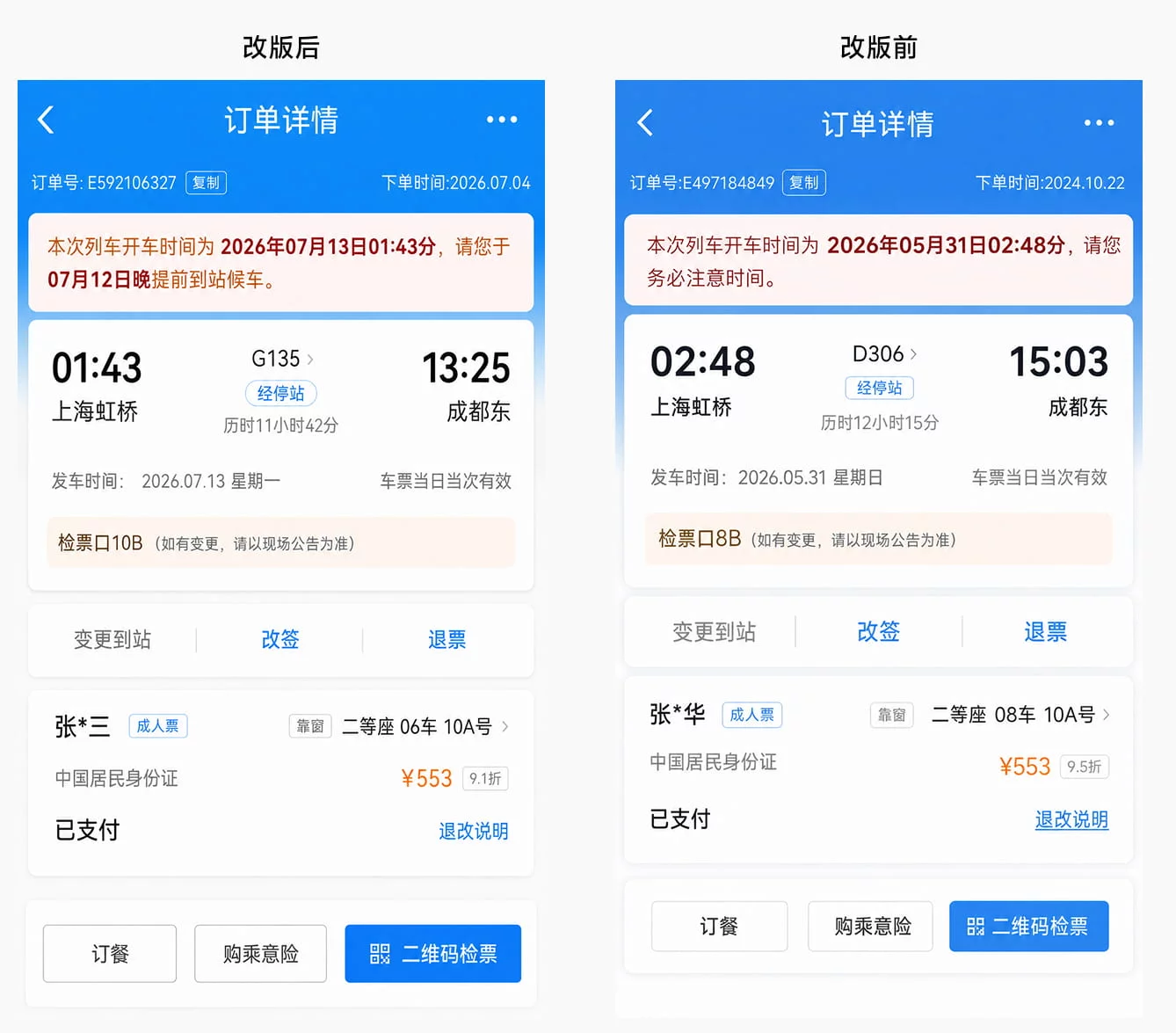Viewport: 1176px width, 1033px height.
Task: Click 历时11小时42分 duration text
Action: point(281,426)
